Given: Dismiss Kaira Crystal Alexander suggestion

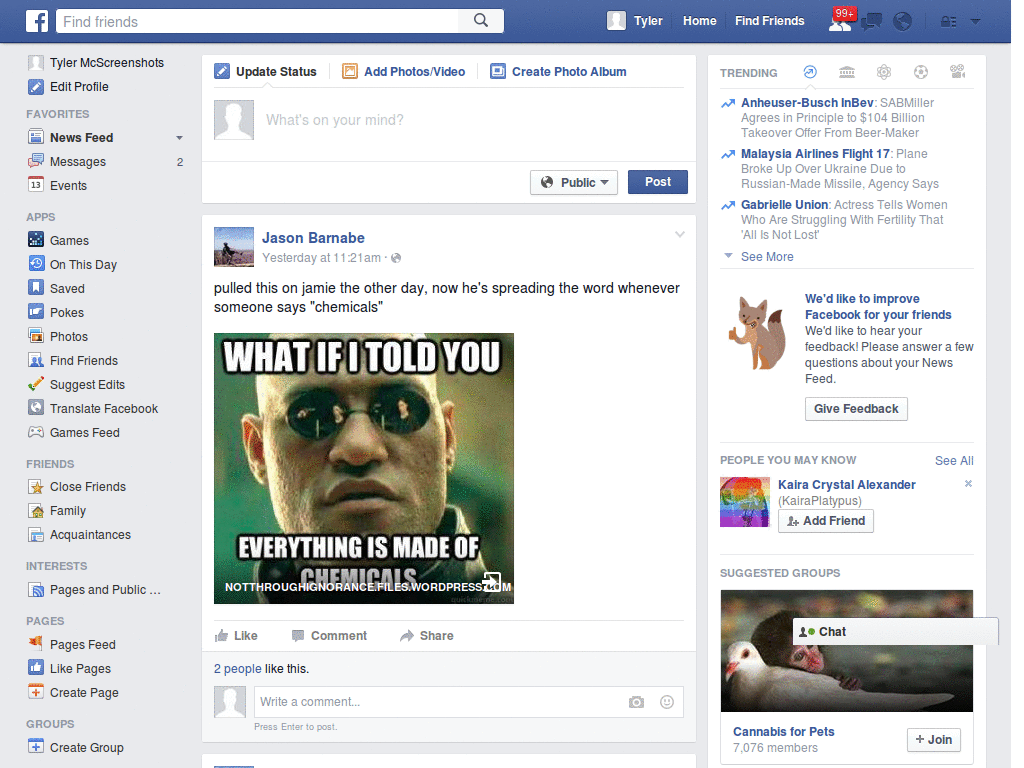Looking at the screenshot, I should coord(968,484).
